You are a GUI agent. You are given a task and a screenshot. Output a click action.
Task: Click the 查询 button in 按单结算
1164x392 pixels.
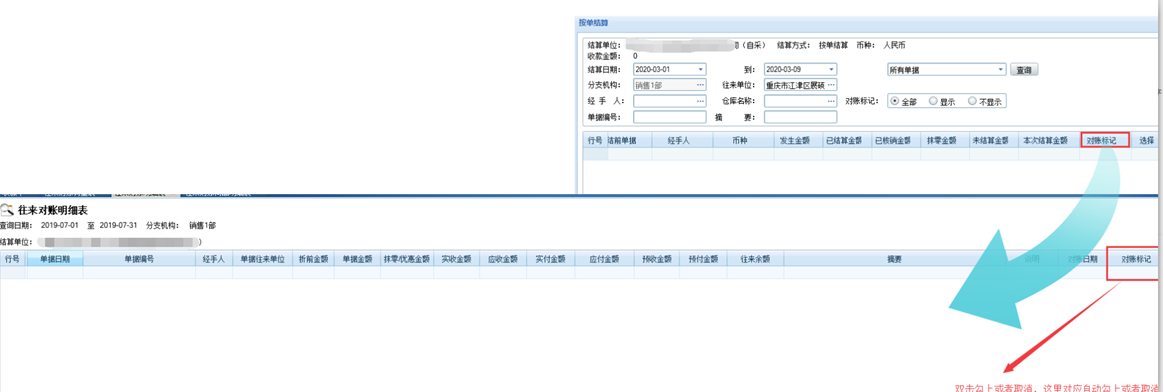1024,70
